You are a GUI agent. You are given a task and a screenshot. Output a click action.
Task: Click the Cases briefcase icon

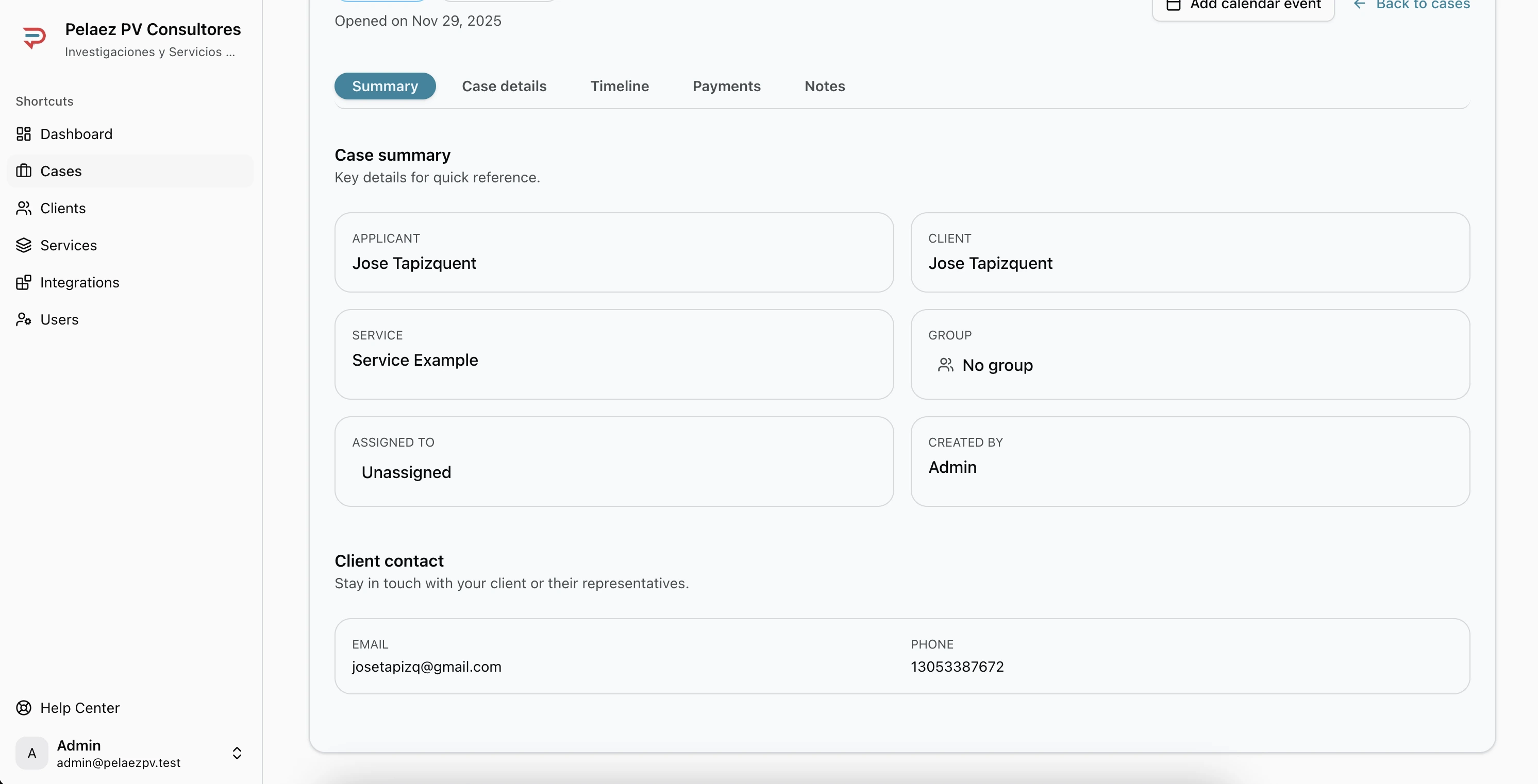pos(23,171)
